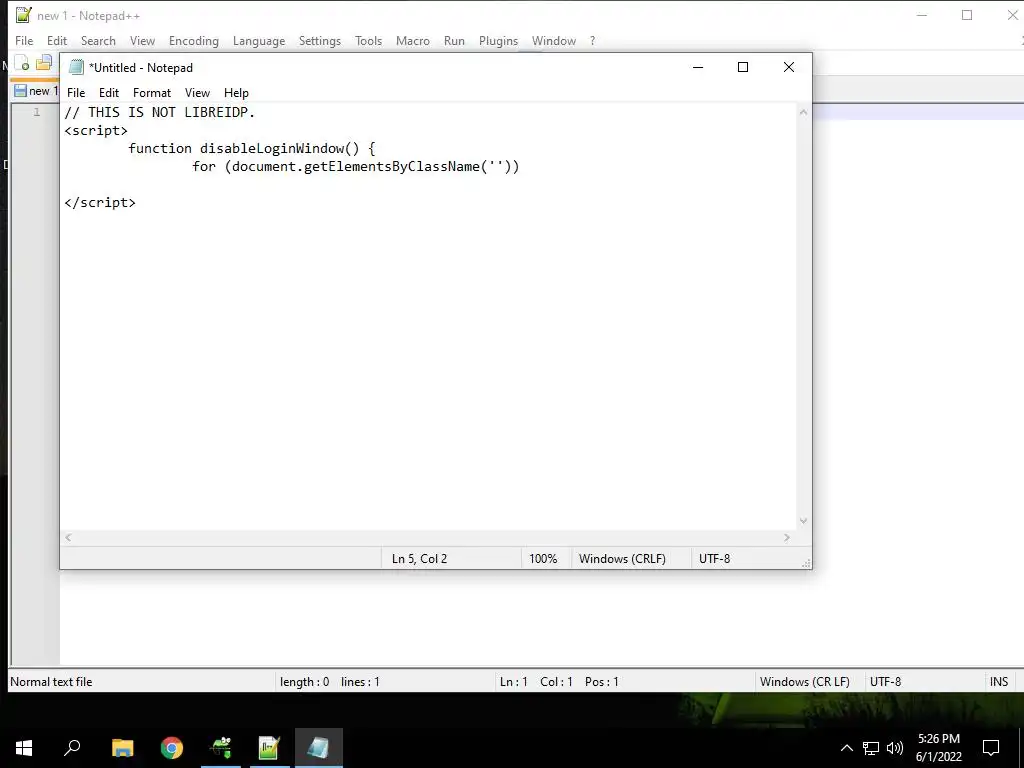Click 'UTF-8' in Notepad's status bar

click(x=714, y=559)
